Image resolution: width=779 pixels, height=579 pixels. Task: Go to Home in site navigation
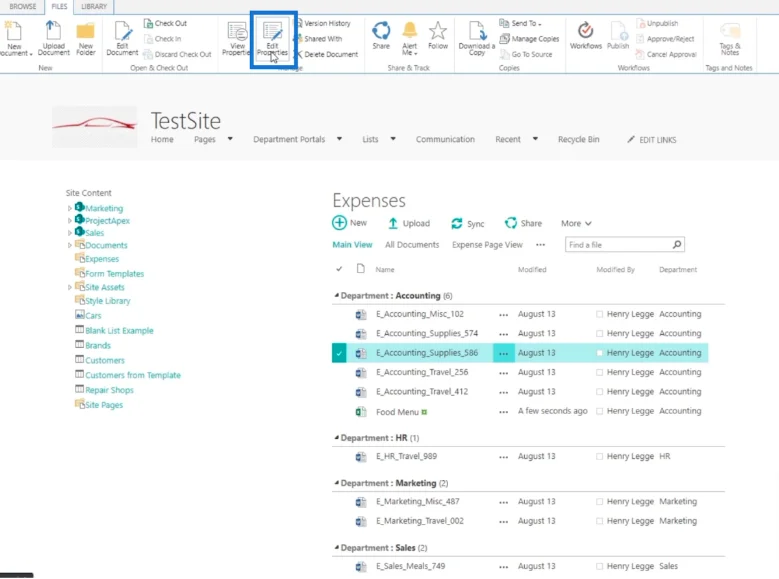162,139
